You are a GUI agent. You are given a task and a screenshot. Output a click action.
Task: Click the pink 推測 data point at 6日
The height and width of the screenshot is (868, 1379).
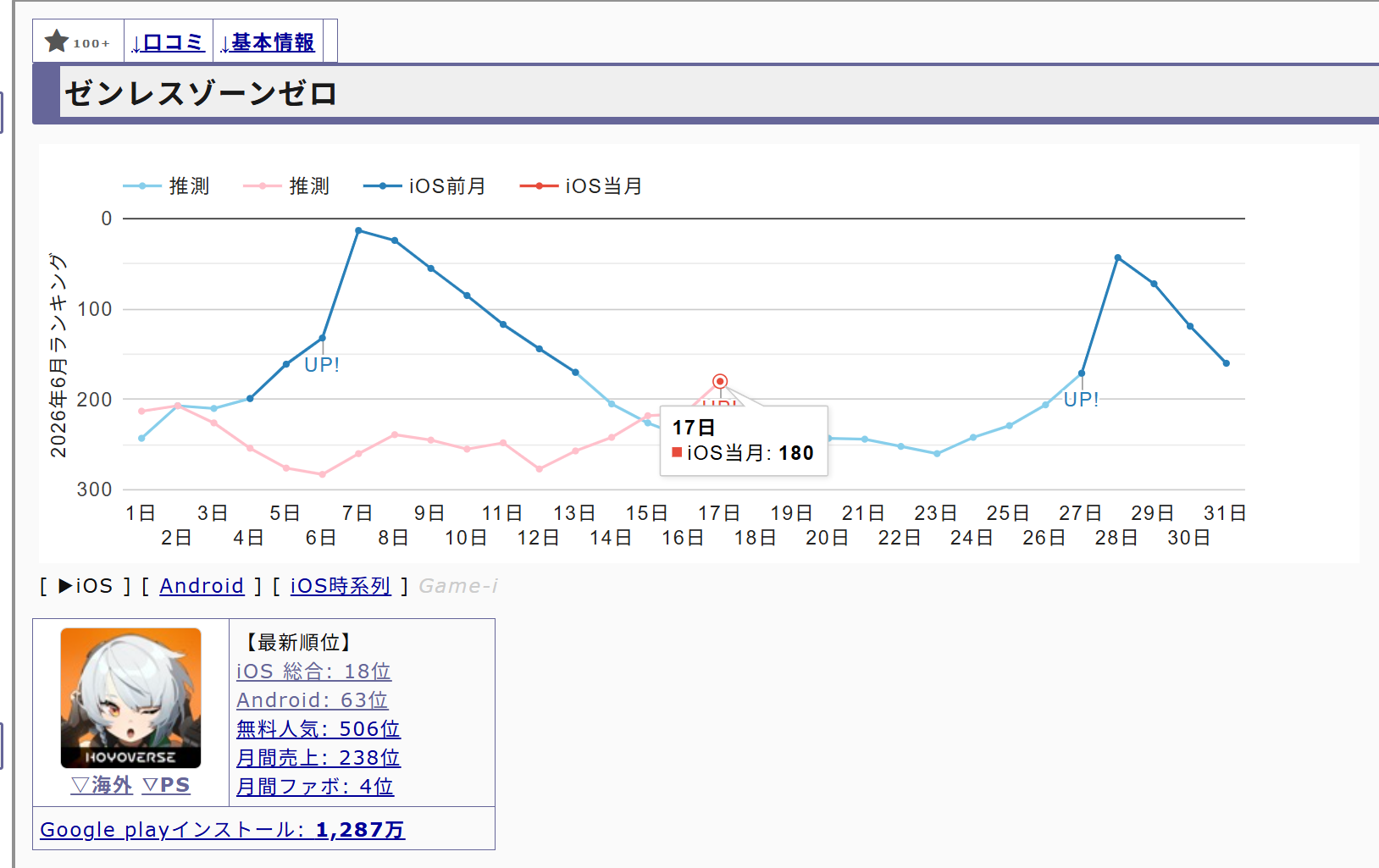click(322, 474)
